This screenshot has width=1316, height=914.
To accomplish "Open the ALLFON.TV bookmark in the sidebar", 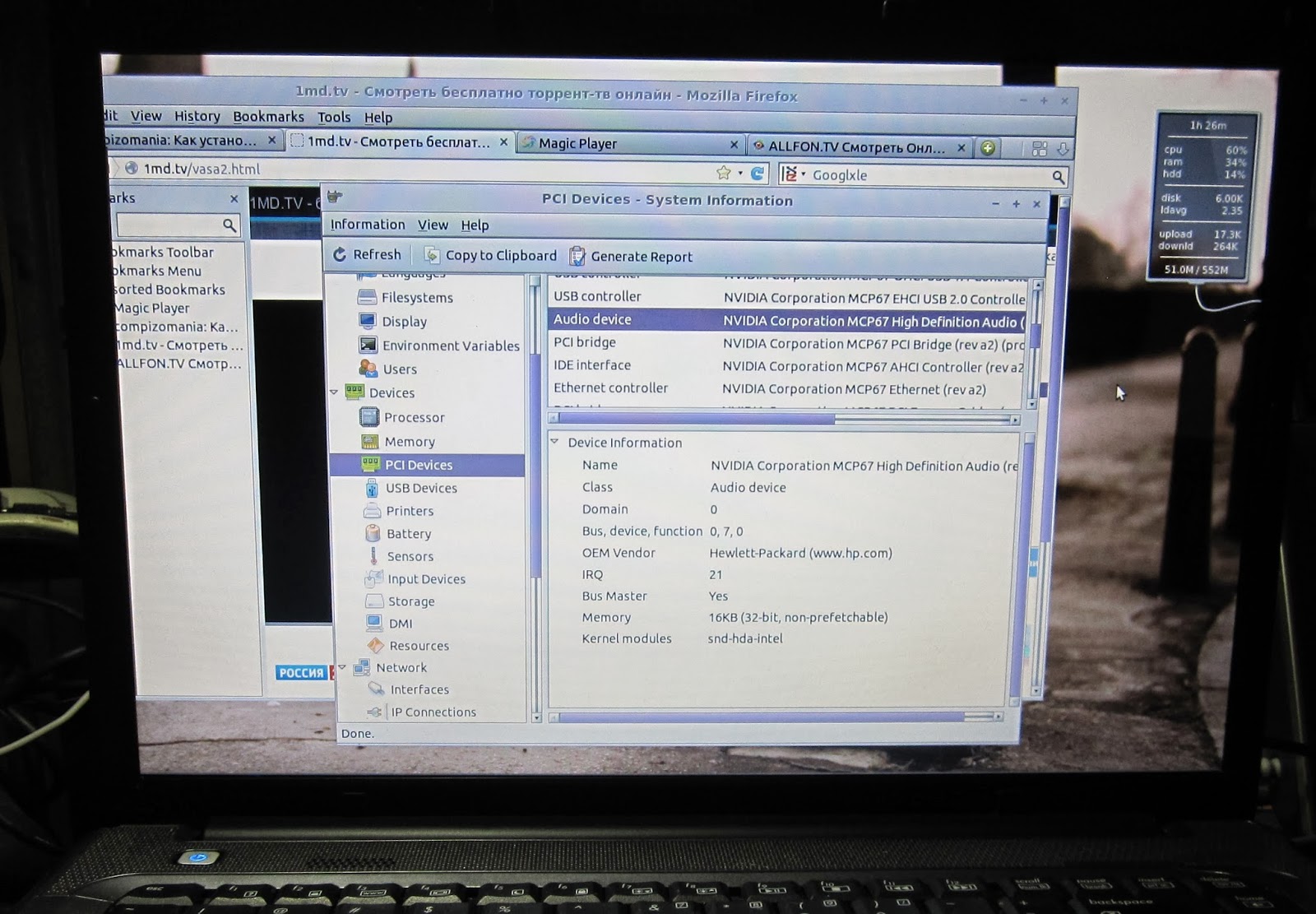I will 179,363.
